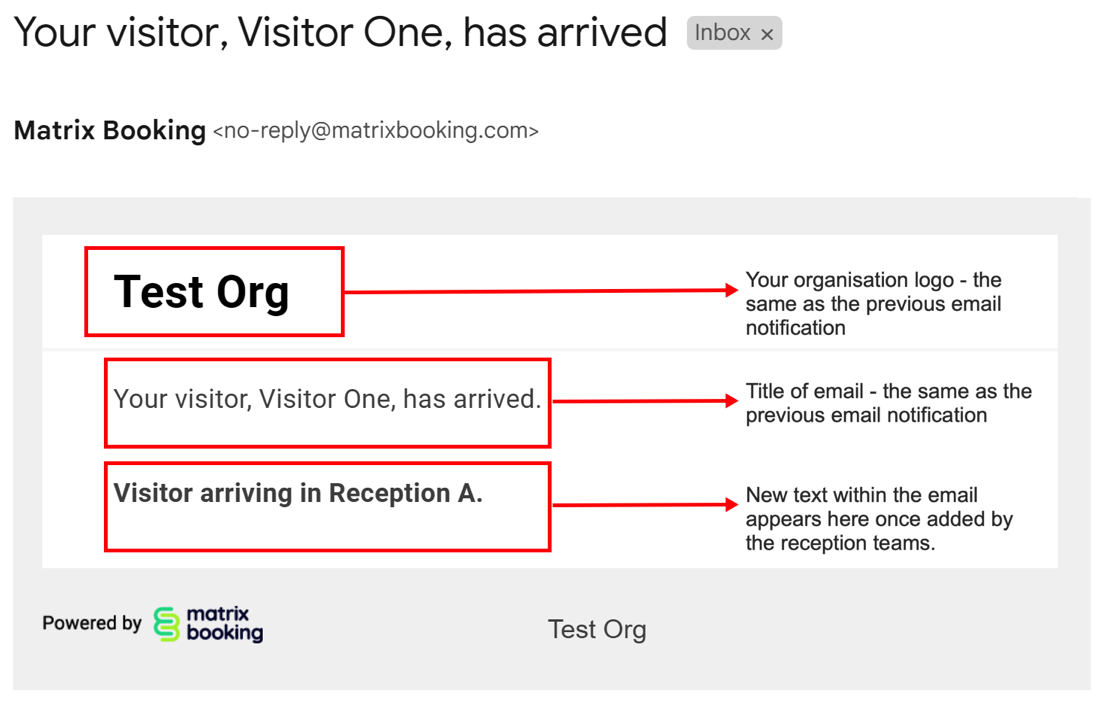This screenshot has height=706, width=1100.
Task: Remove the Inbox label with its x
Action: [x=767, y=35]
